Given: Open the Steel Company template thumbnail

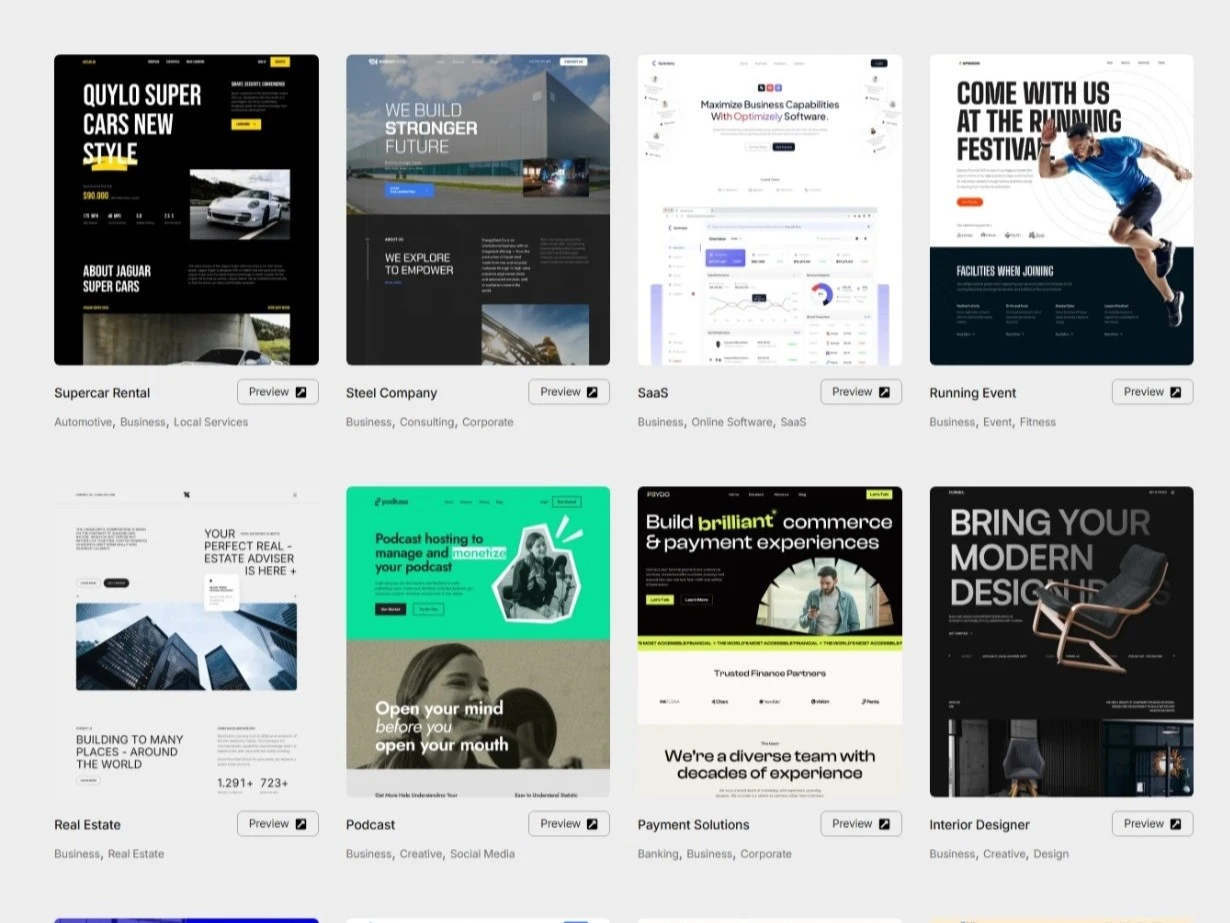Looking at the screenshot, I should (x=478, y=210).
